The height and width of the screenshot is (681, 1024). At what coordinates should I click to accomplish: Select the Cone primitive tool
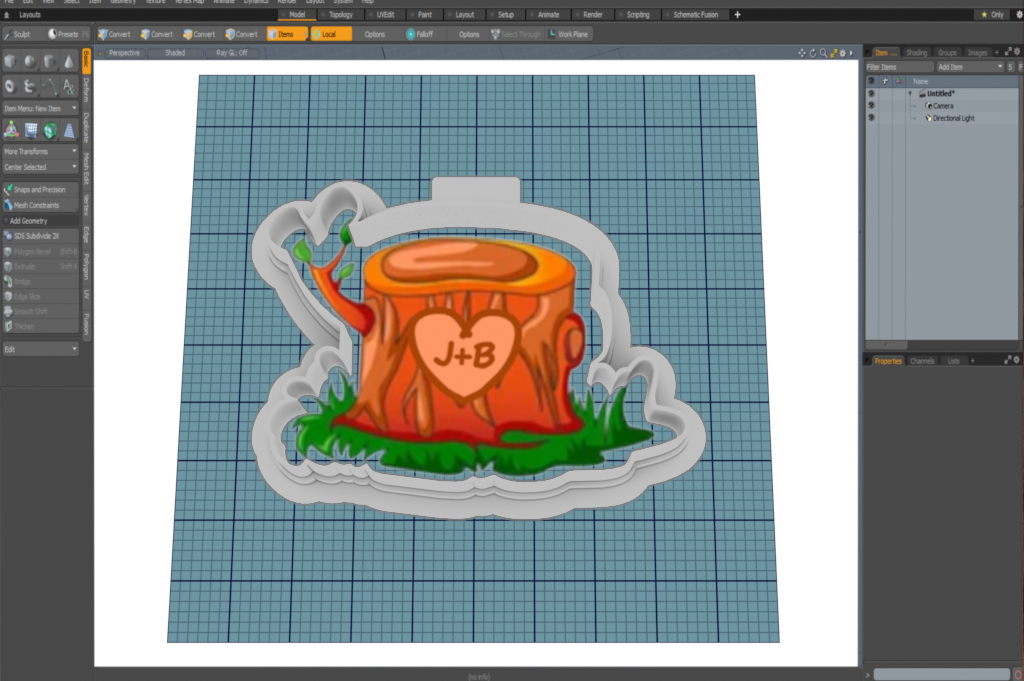pyautogui.click(x=69, y=62)
